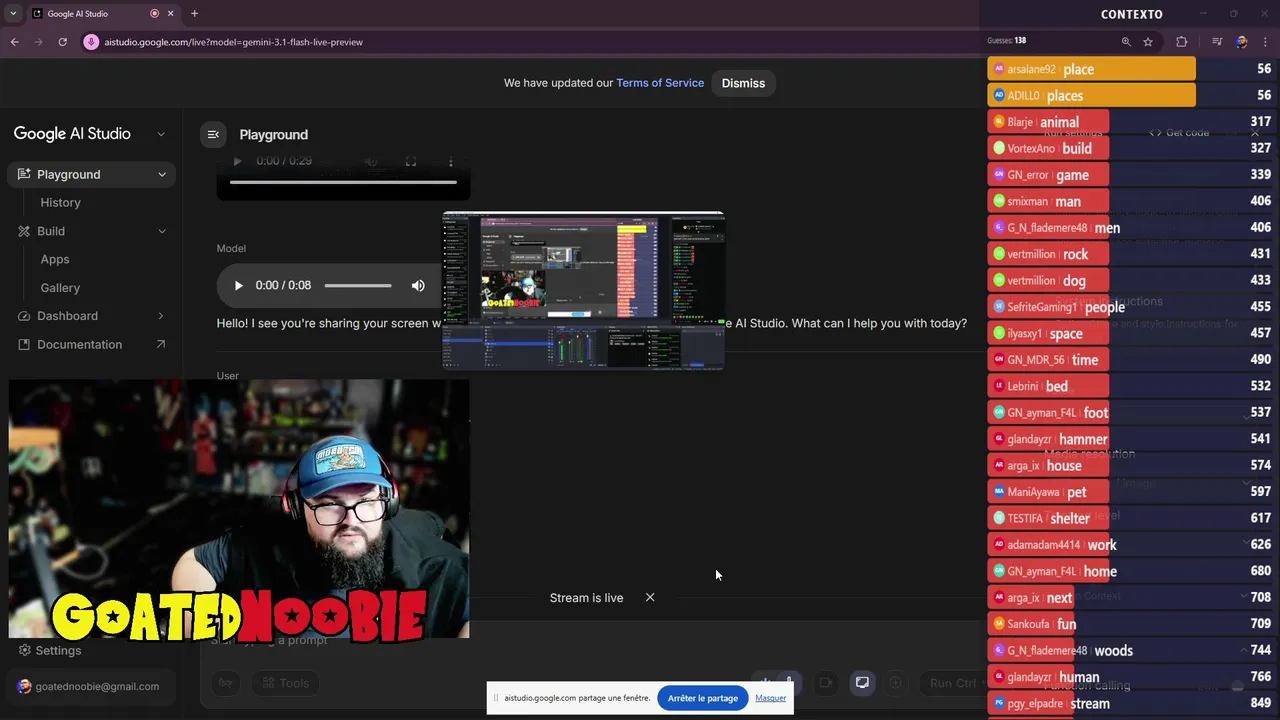1280x720 pixels.
Task: Expand the Dashboard submenu arrow
Action: 161,316
